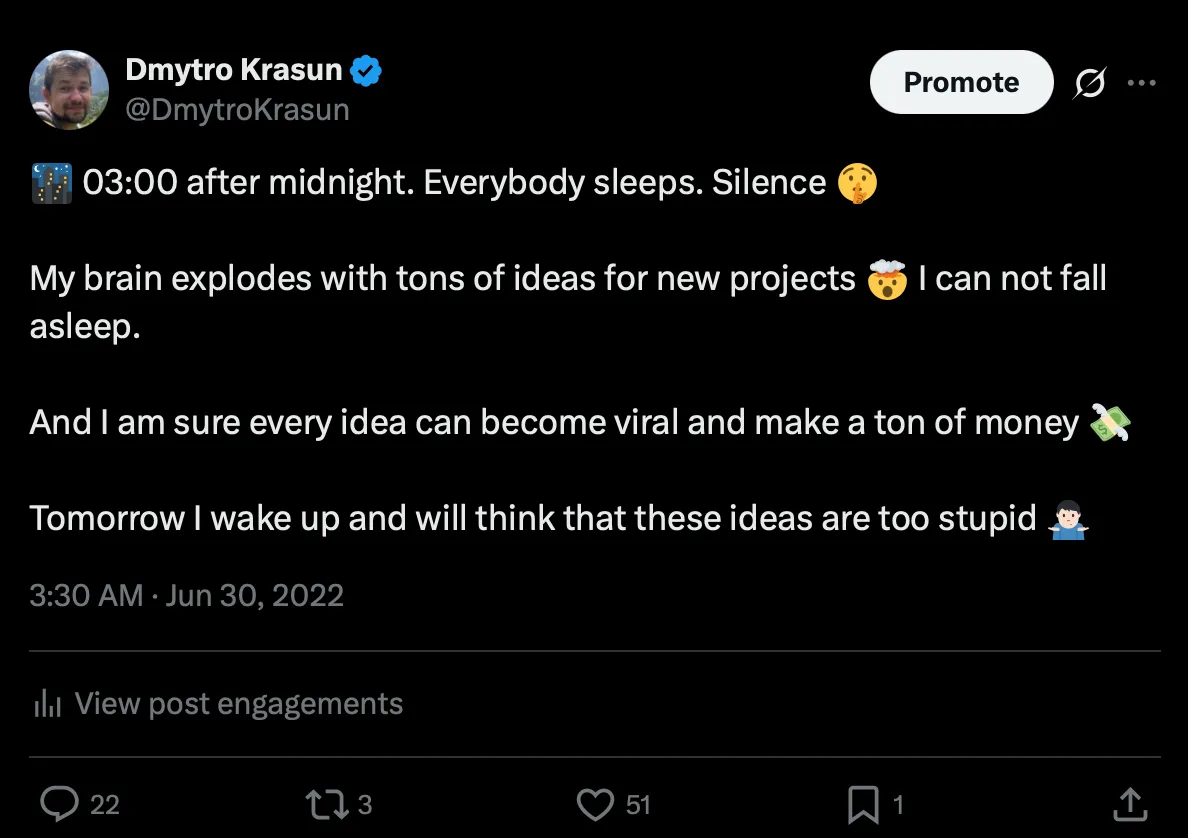Click the bar chart icon beside View post engagements
The image size is (1188, 838).
[x=47, y=703]
